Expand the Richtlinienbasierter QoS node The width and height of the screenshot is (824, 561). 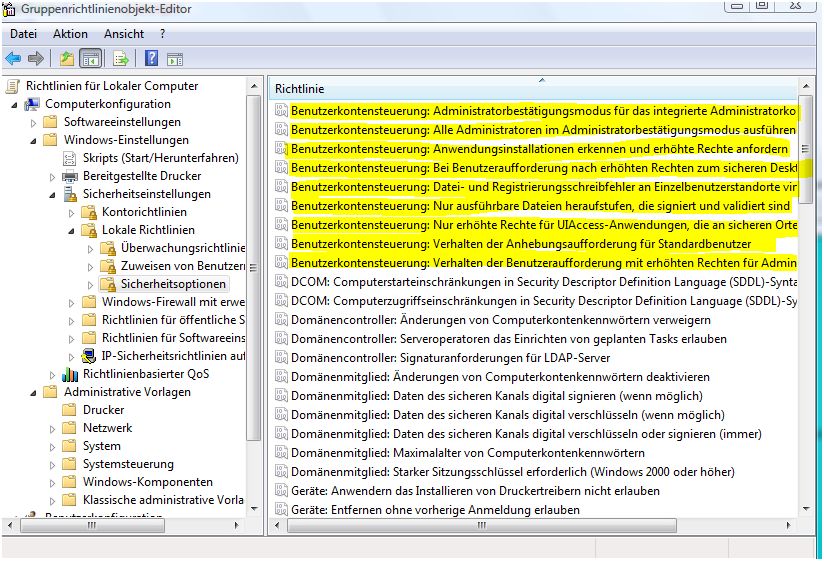click(x=52, y=375)
